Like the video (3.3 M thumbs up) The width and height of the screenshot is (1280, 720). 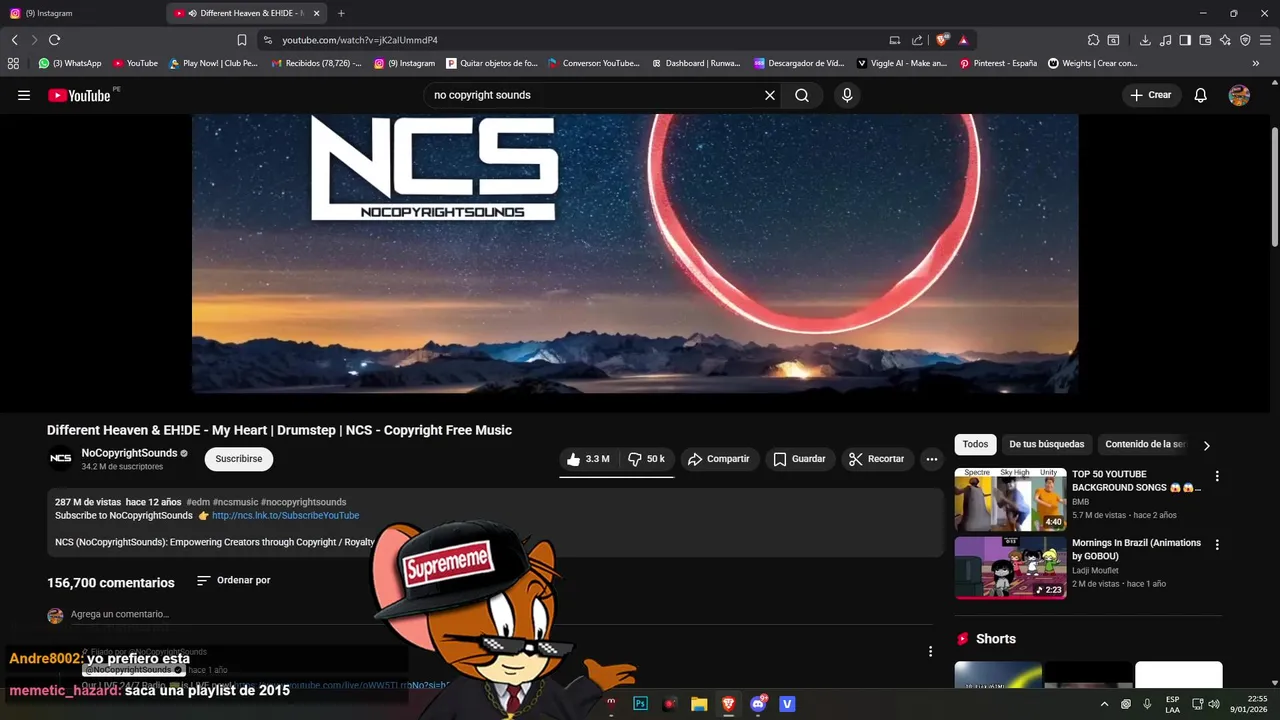coord(588,459)
